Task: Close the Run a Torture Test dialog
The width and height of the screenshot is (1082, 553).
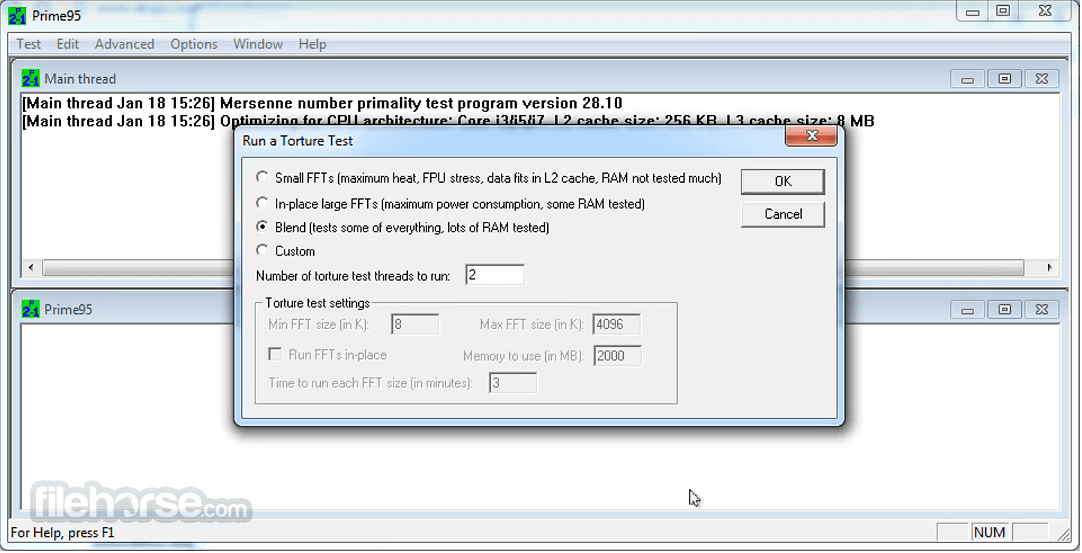Action: point(812,136)
